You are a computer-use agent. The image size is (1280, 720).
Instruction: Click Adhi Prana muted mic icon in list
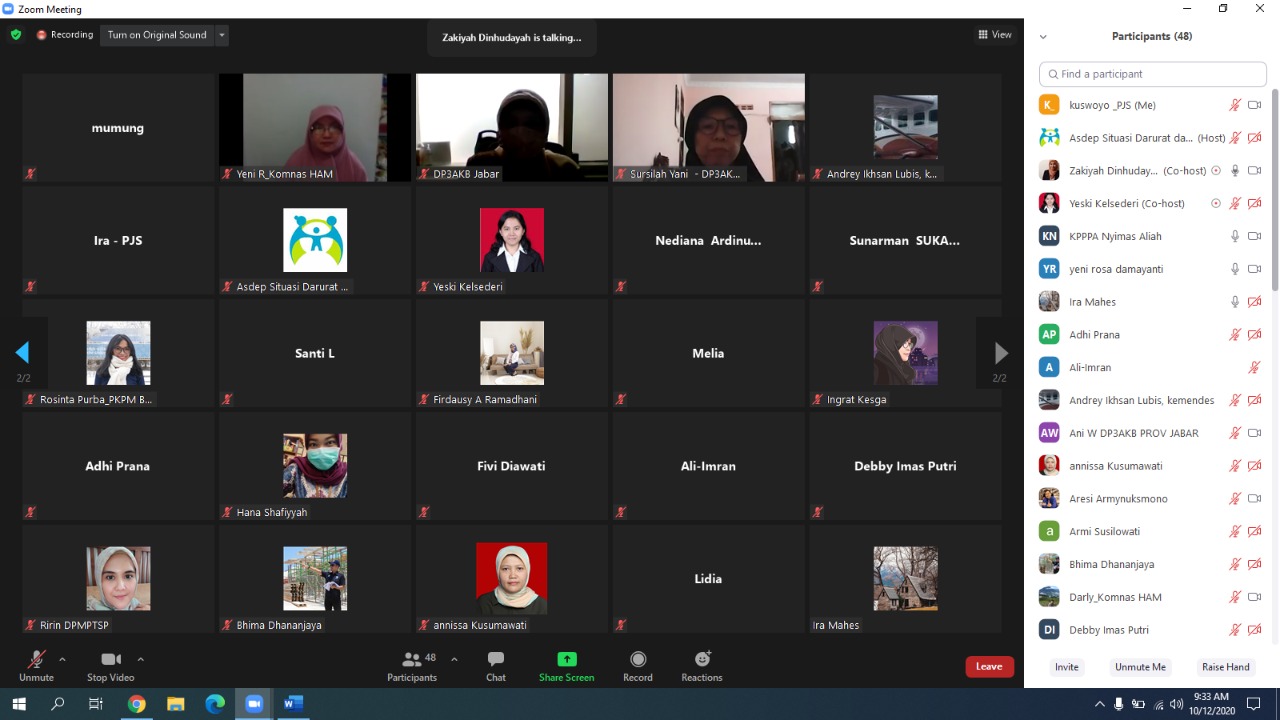click(1235, 335)
